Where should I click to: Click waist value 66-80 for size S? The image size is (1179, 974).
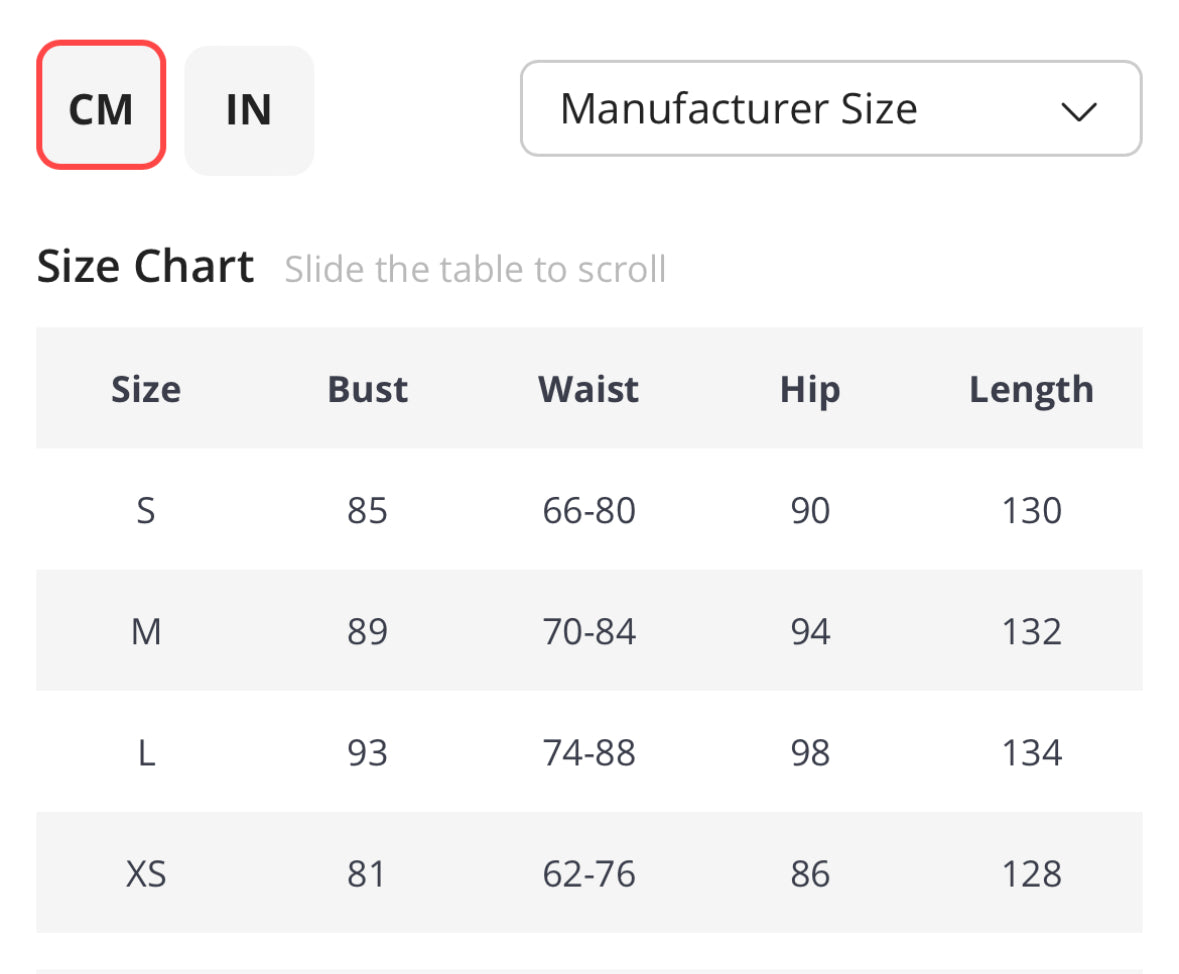(x=589, y=511)
